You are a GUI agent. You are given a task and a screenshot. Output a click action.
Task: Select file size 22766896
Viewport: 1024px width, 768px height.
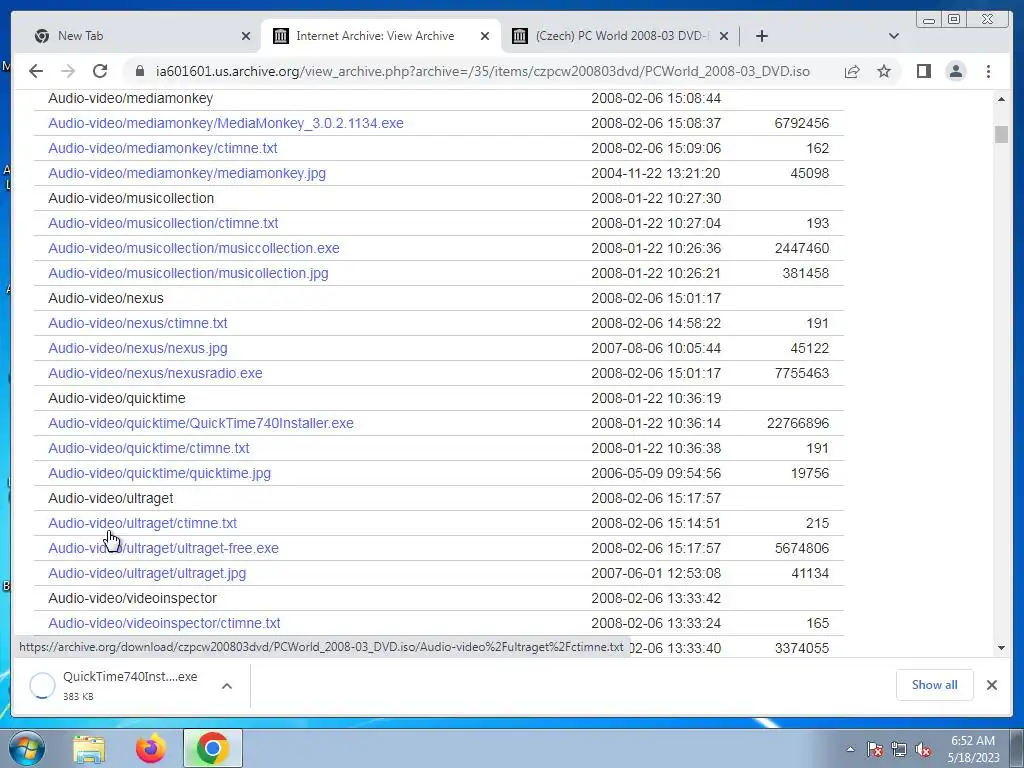point(798,423)
